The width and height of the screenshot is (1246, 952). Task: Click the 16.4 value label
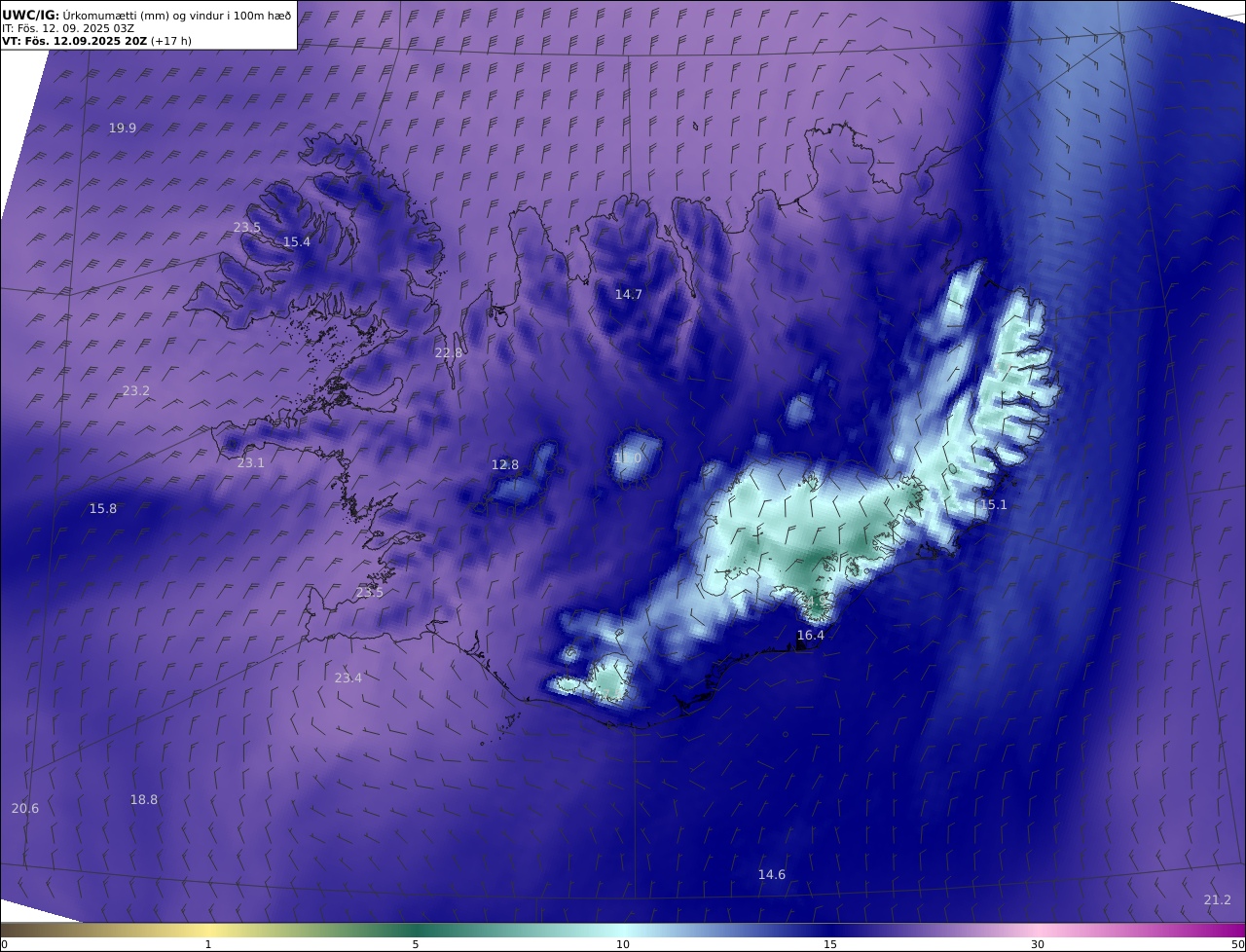pos(811,635)
